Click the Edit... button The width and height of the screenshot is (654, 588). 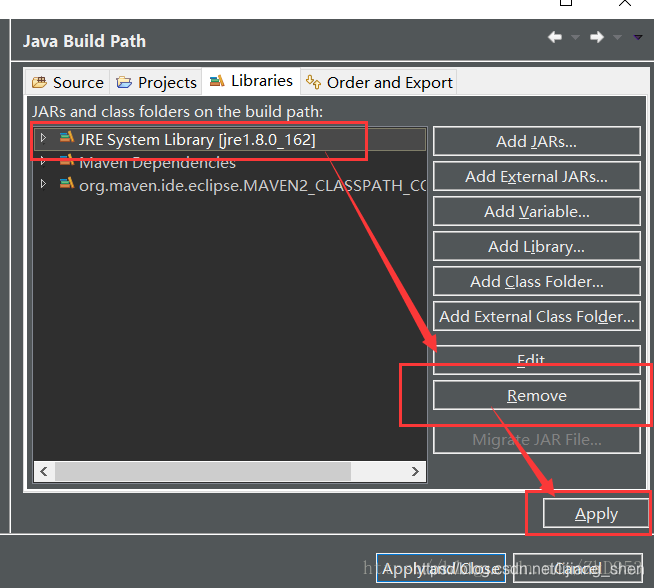(x=536, y=359)
